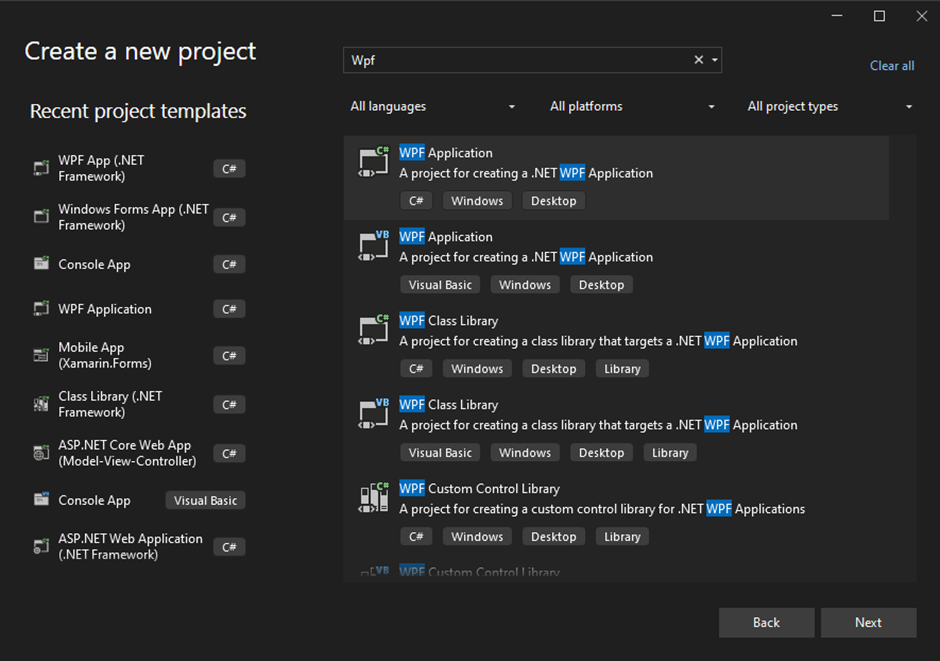Click the C# WPF Class Library icon

click(x=373, y=331)
